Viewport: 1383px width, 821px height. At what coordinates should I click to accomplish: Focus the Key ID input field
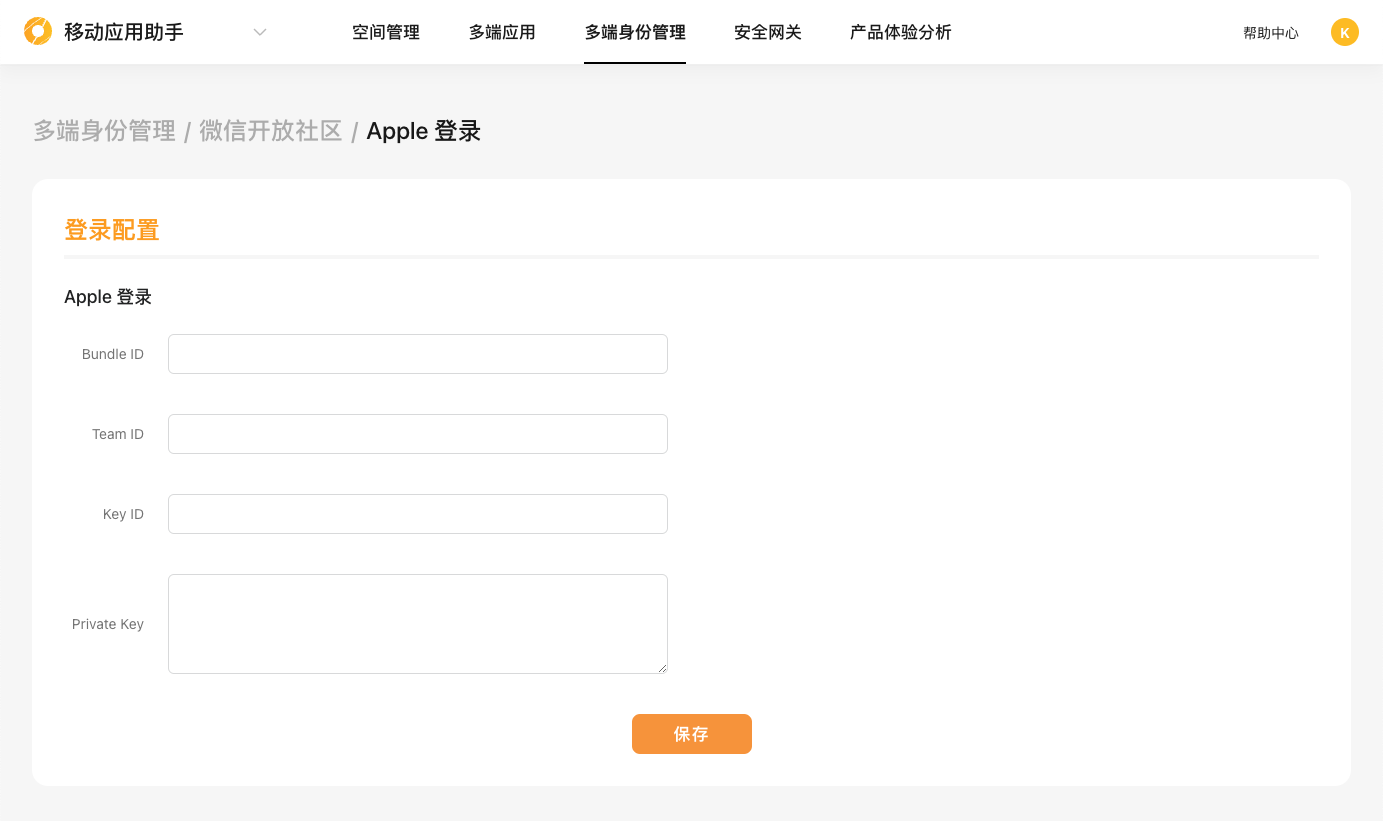coord(418,514)
